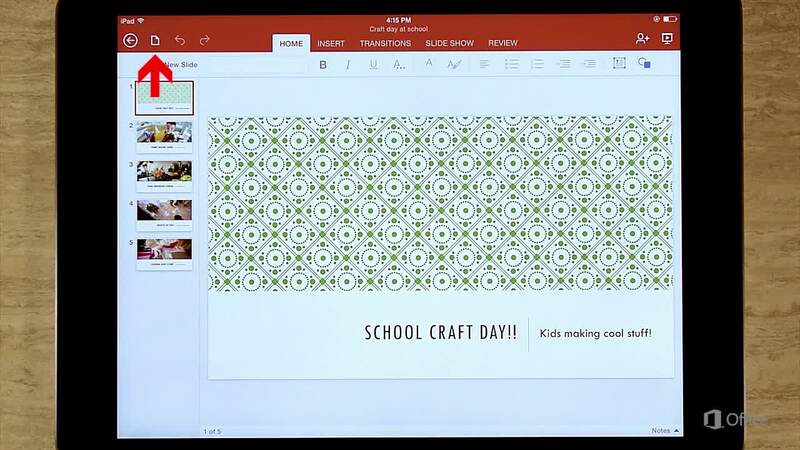Start the slideshow presentation
The image size is (800, 450).
click(668, 39)
